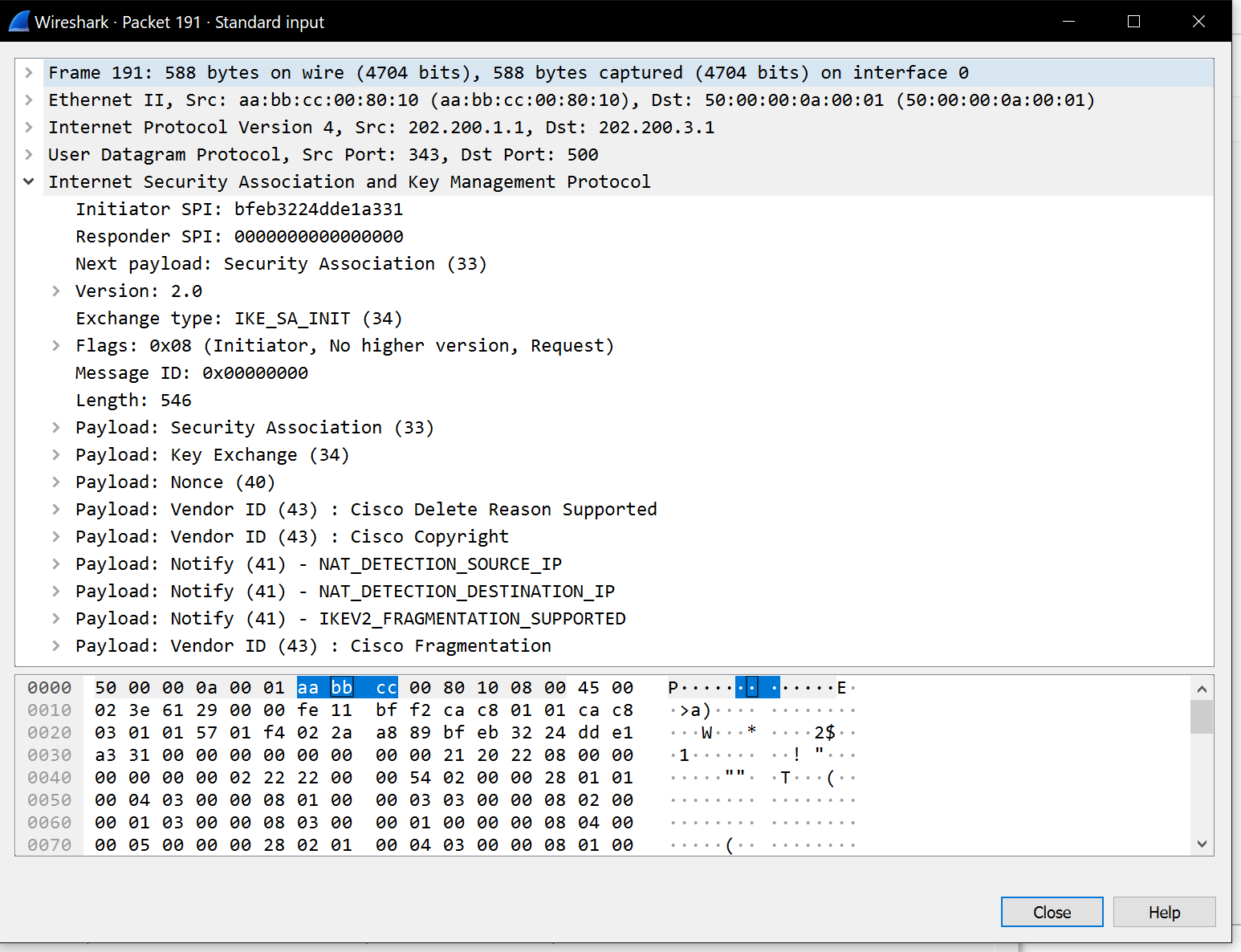Click hex byte '54' in row 0040
The width and height of the screenshot is (1241, 952).
[421, 778]
